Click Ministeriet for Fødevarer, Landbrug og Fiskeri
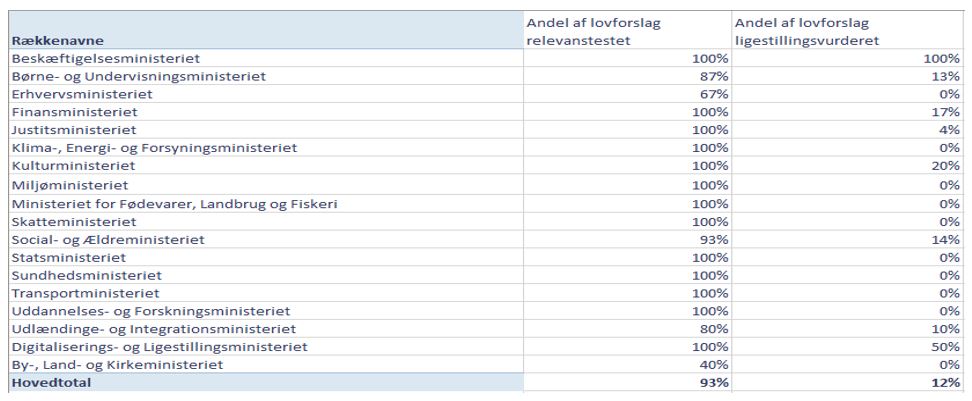Screen dimensions: 972x401 (x=174, y=204)
